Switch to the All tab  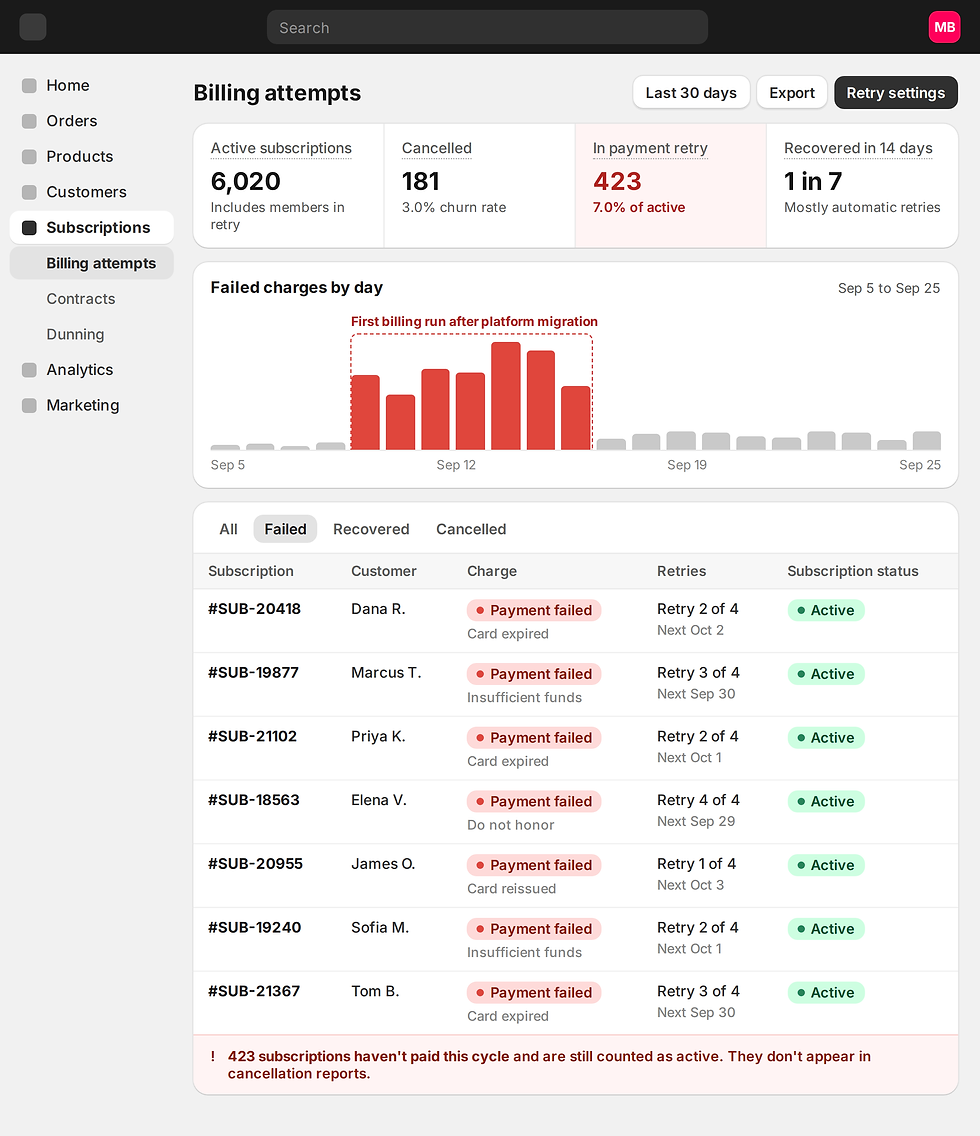click(x=228, y=529)
